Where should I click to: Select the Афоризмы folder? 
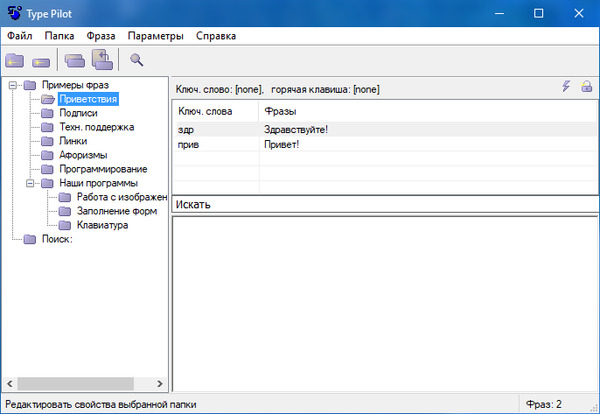82,155
